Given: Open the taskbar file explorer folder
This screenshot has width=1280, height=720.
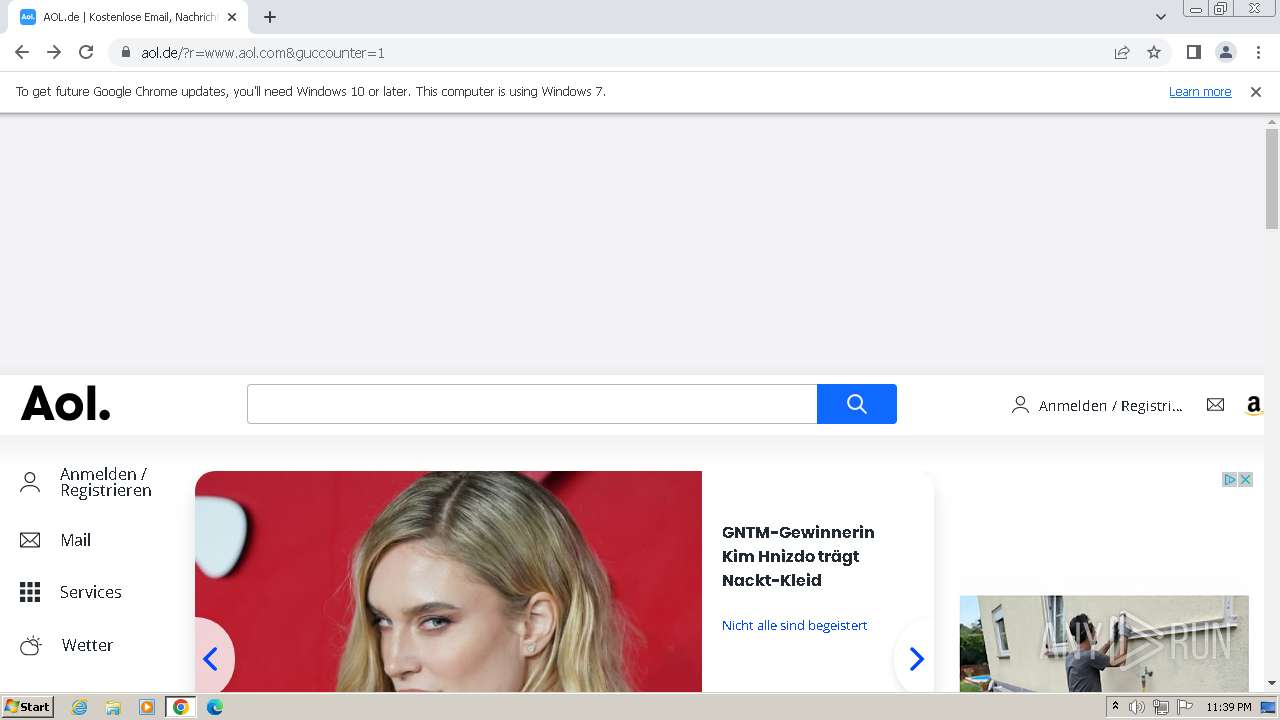Looking at the screenshot, I should (113, 707).
